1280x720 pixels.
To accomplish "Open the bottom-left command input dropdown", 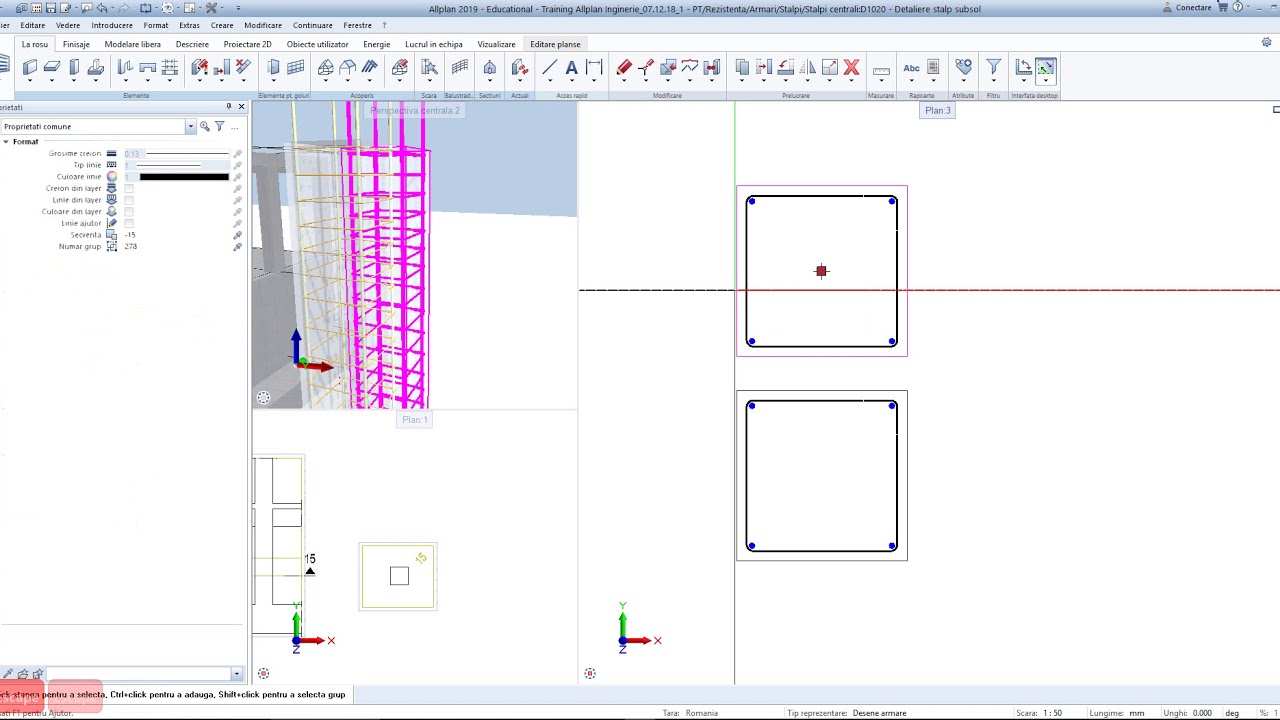I will (x=236, y=674).
